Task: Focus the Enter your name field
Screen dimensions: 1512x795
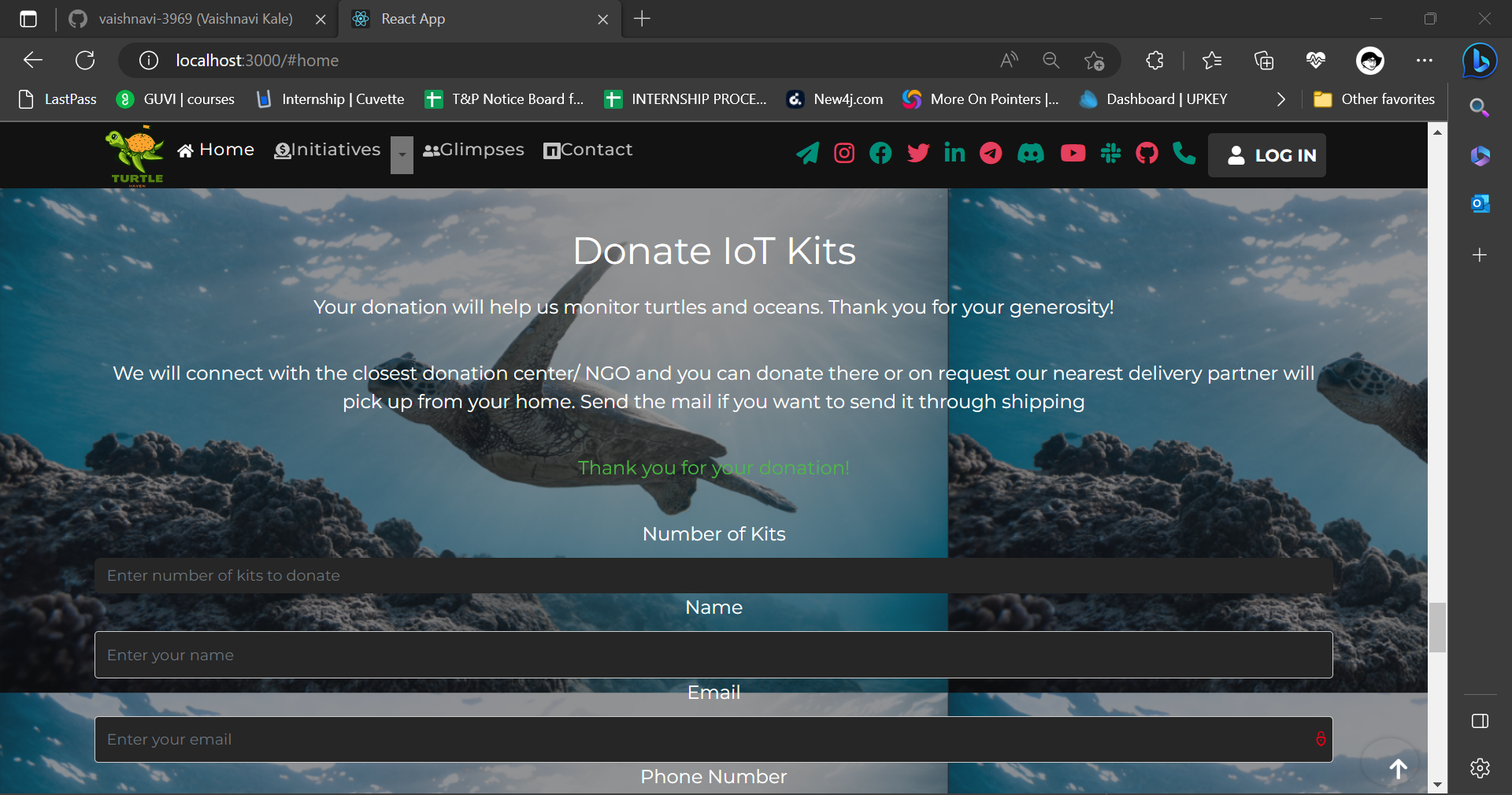Action: 713,655
